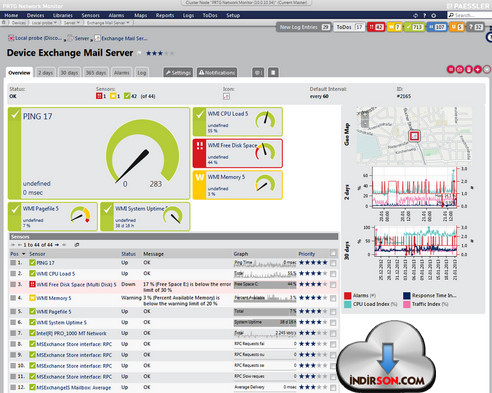Toggle the select-all checkbox in sensor table header
This screenshot has width=492, height=393.
point(333,253)
